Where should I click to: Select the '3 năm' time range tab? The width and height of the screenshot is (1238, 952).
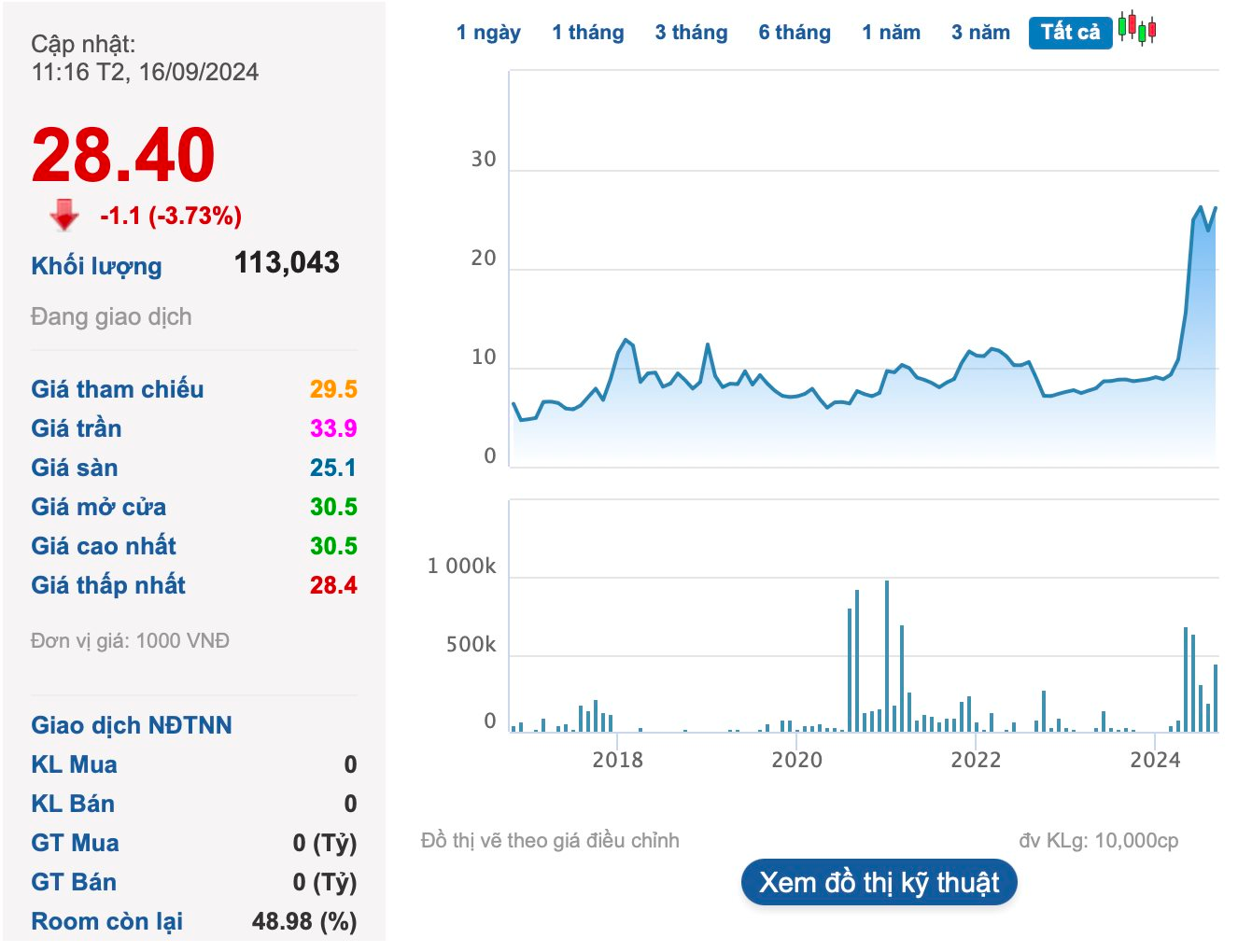tap(980, 33)
